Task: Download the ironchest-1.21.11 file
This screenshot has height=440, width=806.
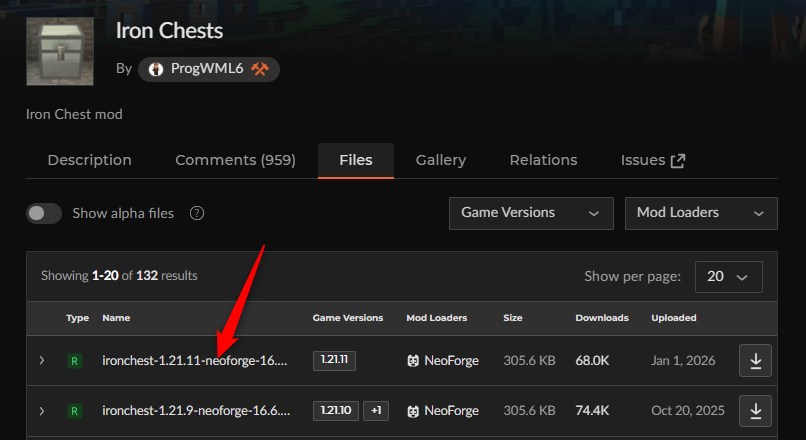Action: pyautogui.click(x=755, y=360)
